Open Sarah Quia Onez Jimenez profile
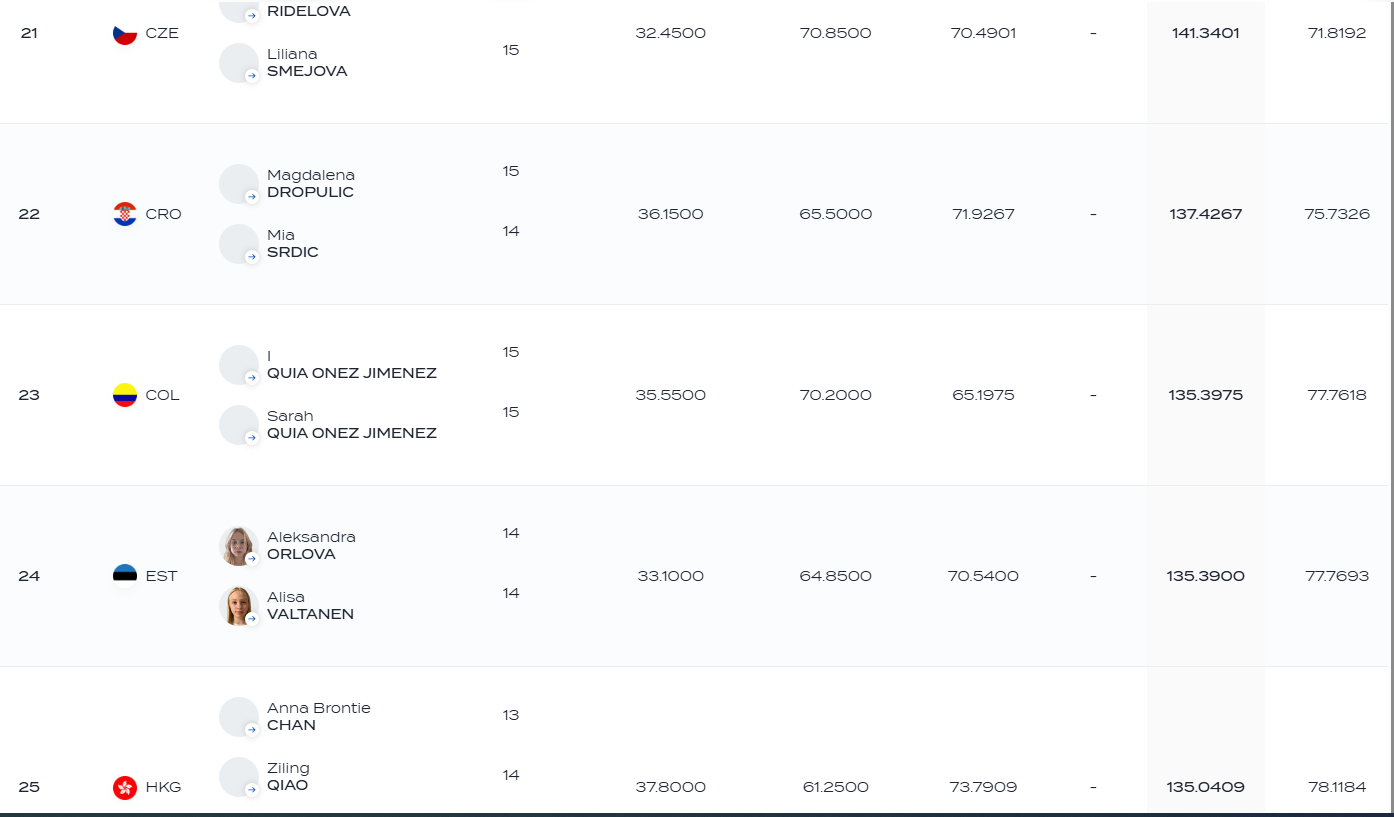 351,425
